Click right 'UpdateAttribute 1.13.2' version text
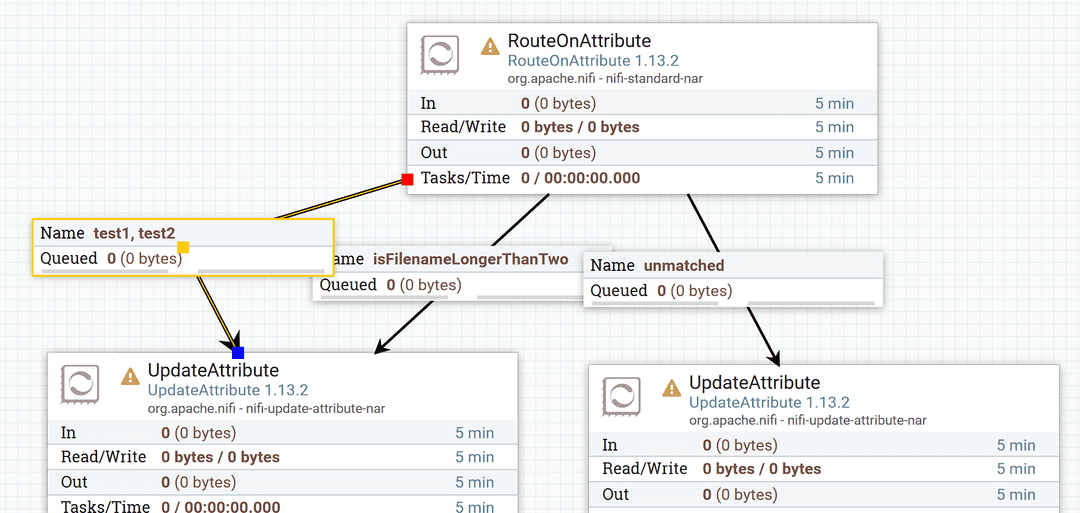 pyautogui.click(x=769, y=402)
